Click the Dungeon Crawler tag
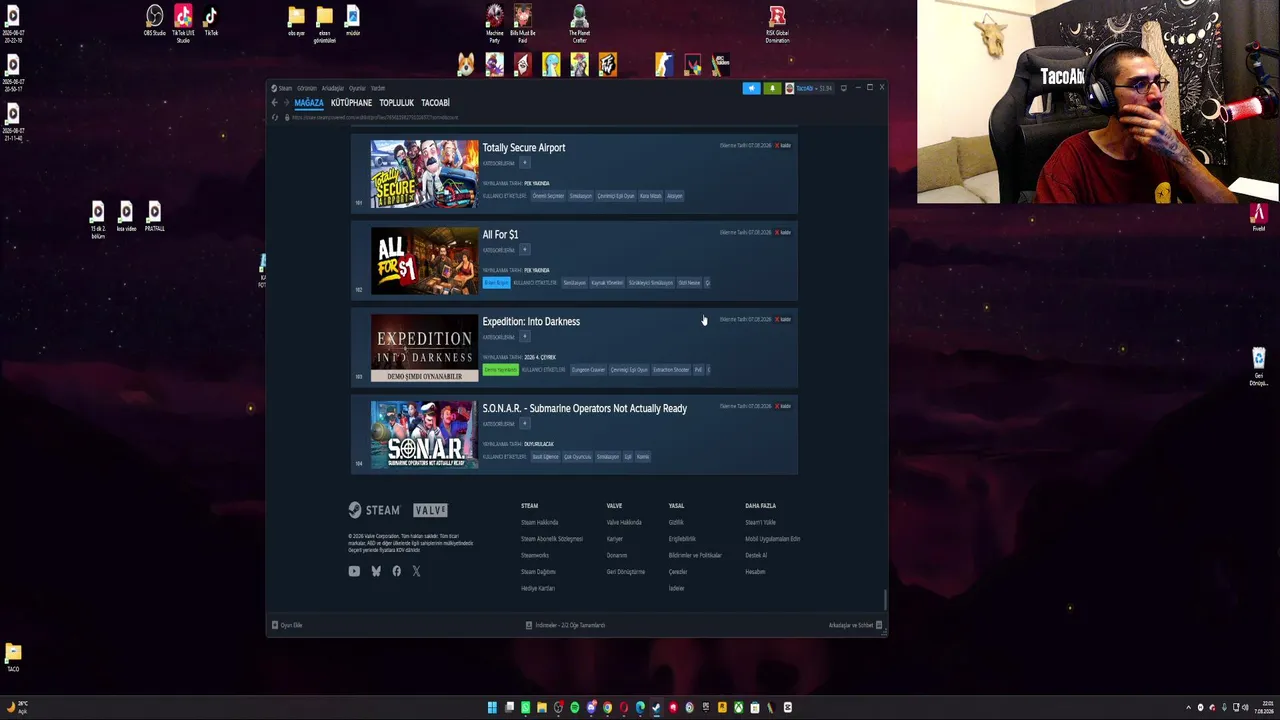The width and height of the screenshot is (1280, 720). (x=589, y=370)
